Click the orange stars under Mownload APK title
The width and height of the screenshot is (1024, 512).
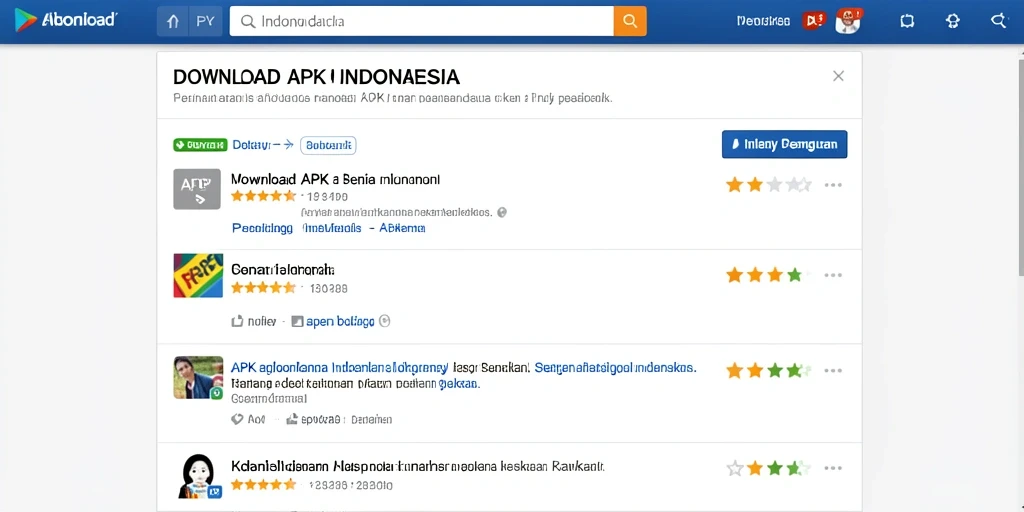coord(263,196)
